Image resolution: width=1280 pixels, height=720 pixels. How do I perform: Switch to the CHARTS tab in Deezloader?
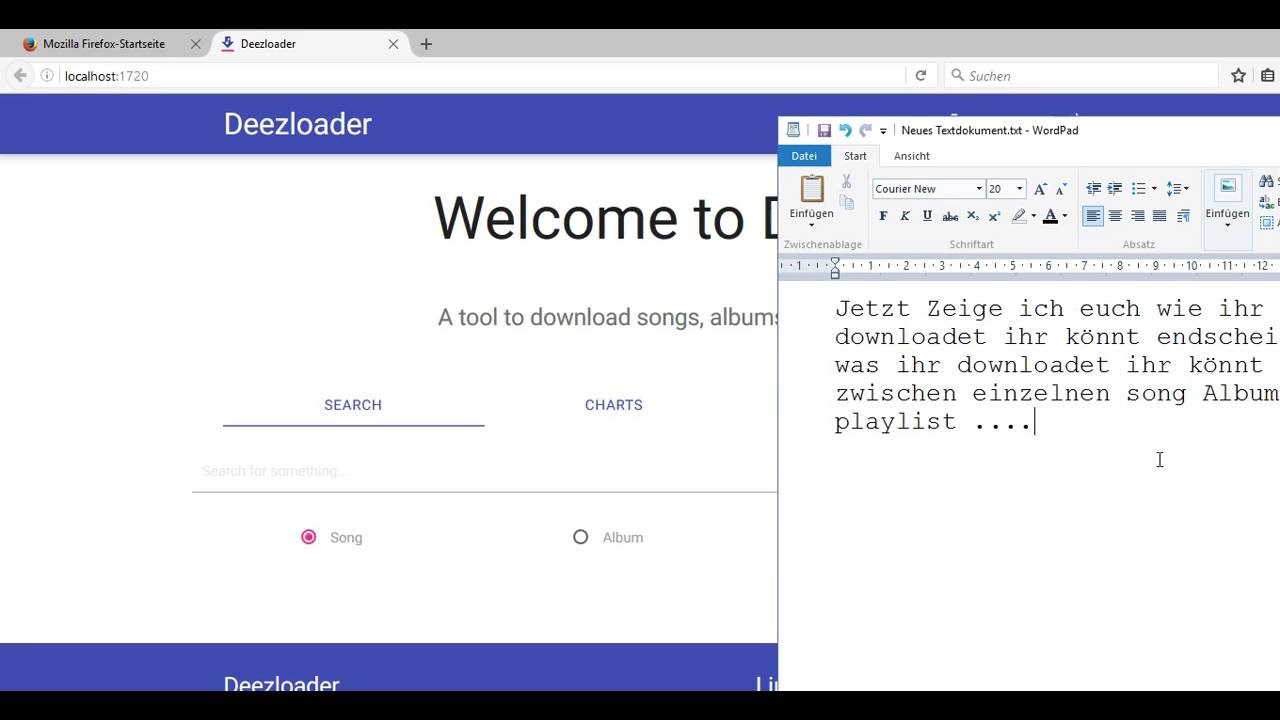point(614,405)
